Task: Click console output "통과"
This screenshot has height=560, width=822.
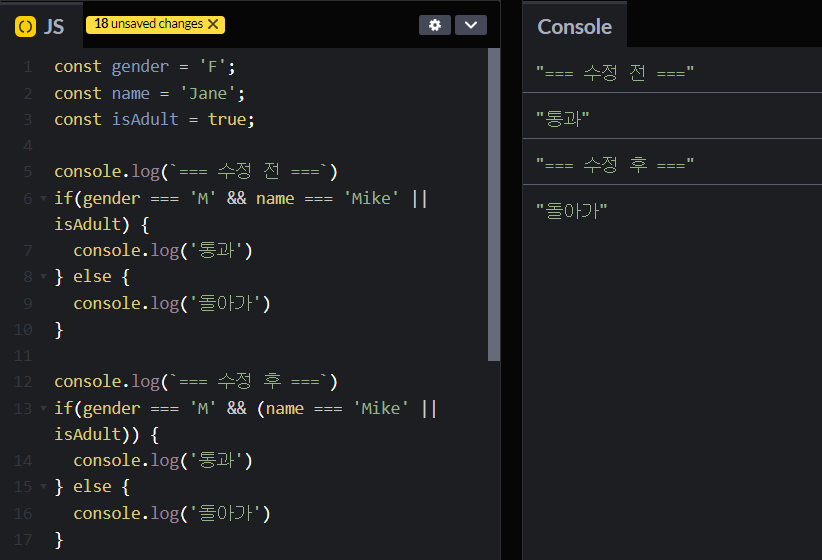Action: 563,119
